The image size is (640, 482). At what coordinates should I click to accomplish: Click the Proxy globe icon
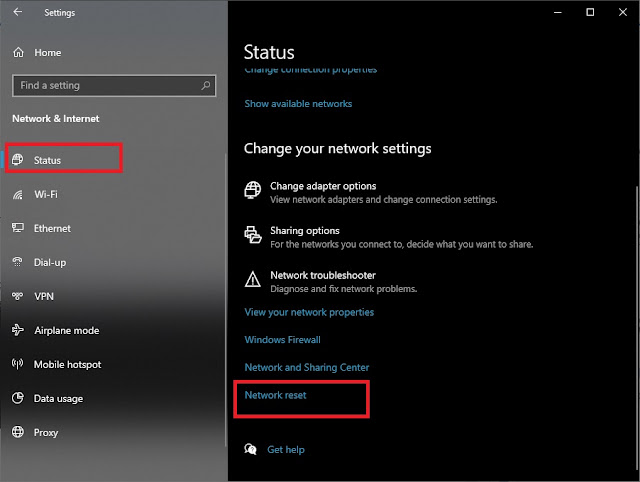(18, 432)
